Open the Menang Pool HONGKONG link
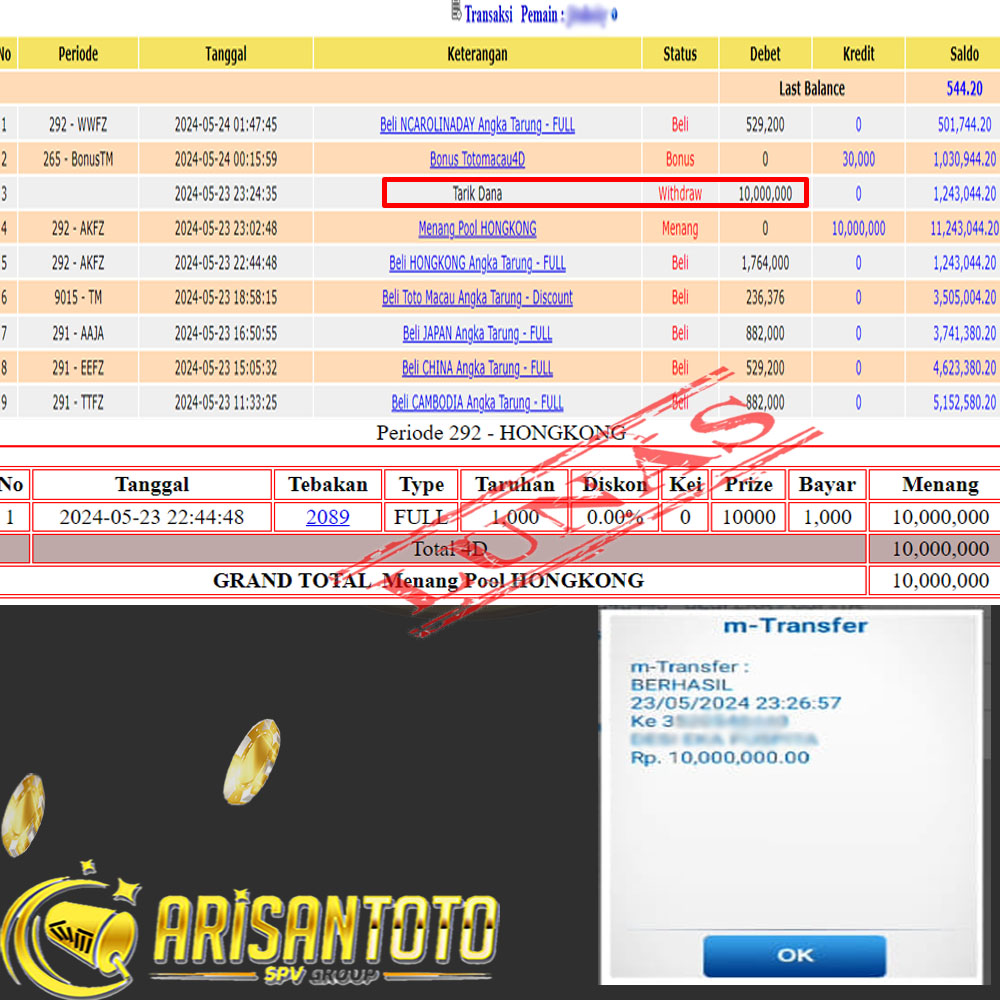 (x=477, y=228)
